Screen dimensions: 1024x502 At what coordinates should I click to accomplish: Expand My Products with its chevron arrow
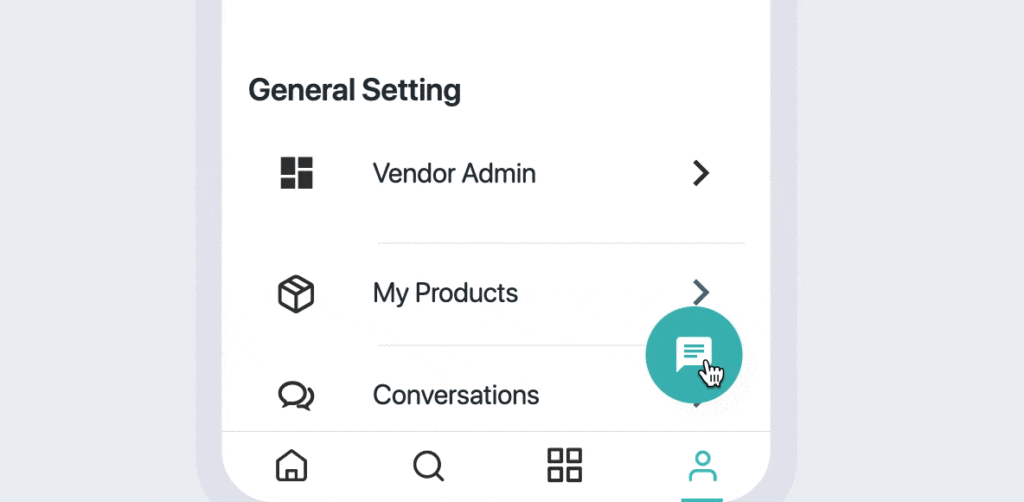[x=701, y=292]
